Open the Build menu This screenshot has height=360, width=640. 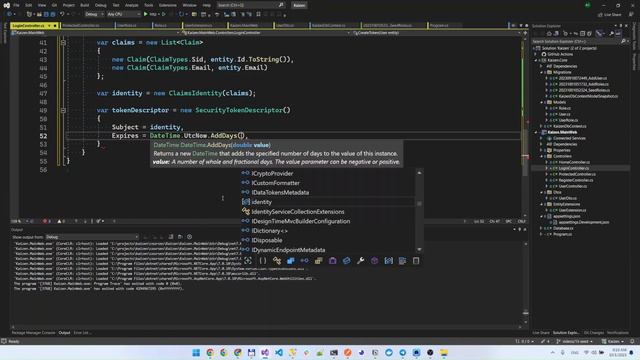click(x=84, y=5)
